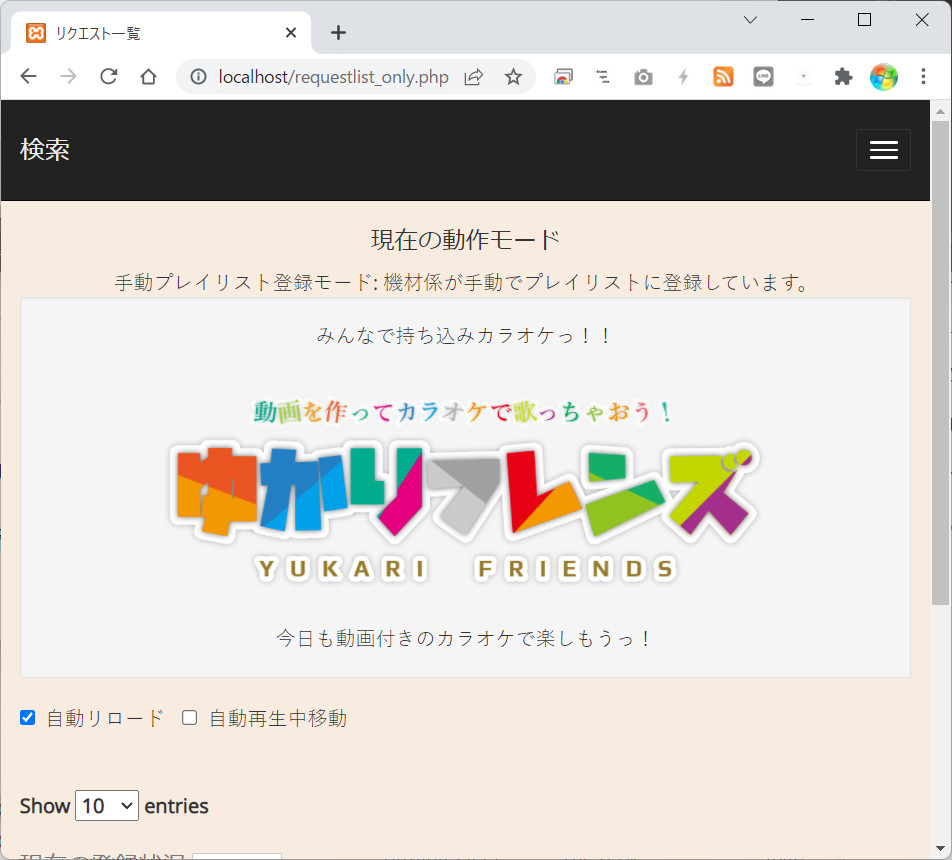The height and width of the screenshot is (860, 952).
Task: Click the みんなで持ち込みカラオケっ!! text
Action: tap(464, 335)
